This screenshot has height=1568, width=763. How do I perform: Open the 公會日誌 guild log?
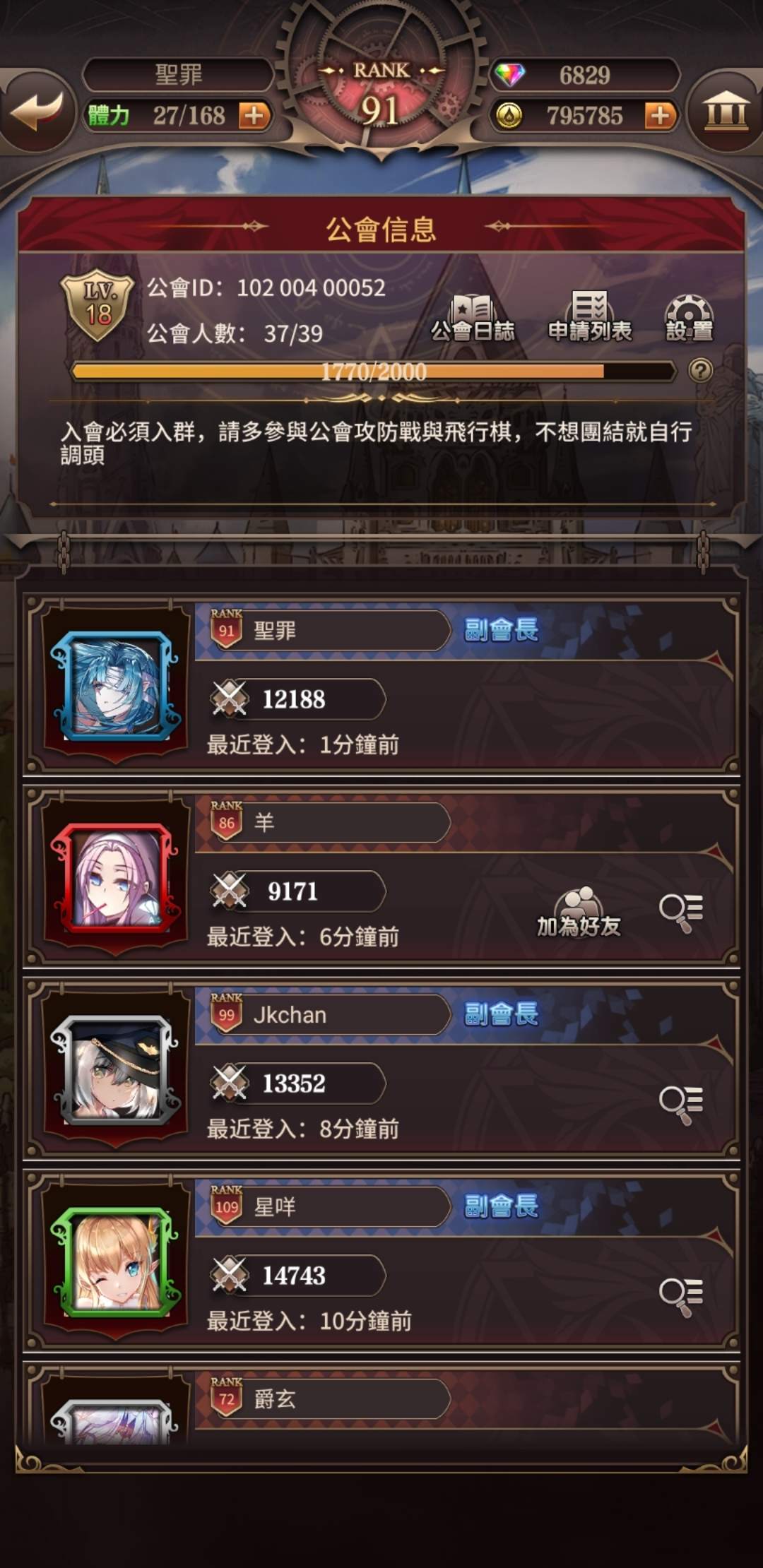click(473, 319)
